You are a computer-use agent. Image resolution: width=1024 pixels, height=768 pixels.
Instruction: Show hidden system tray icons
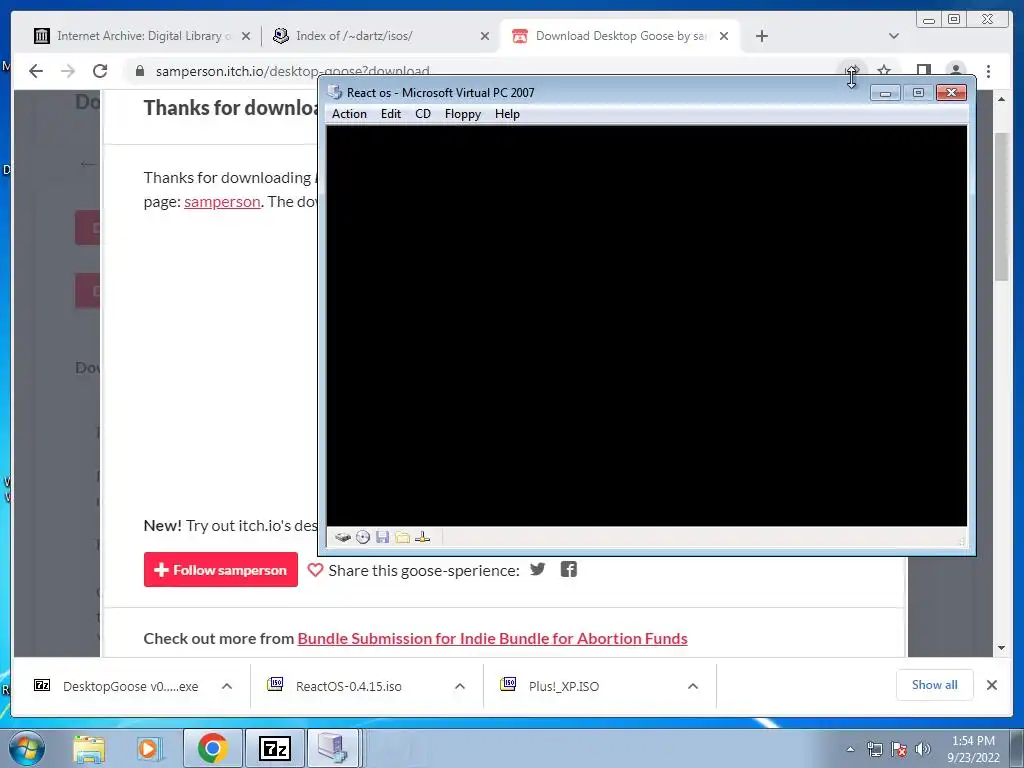tap(850, 749)
